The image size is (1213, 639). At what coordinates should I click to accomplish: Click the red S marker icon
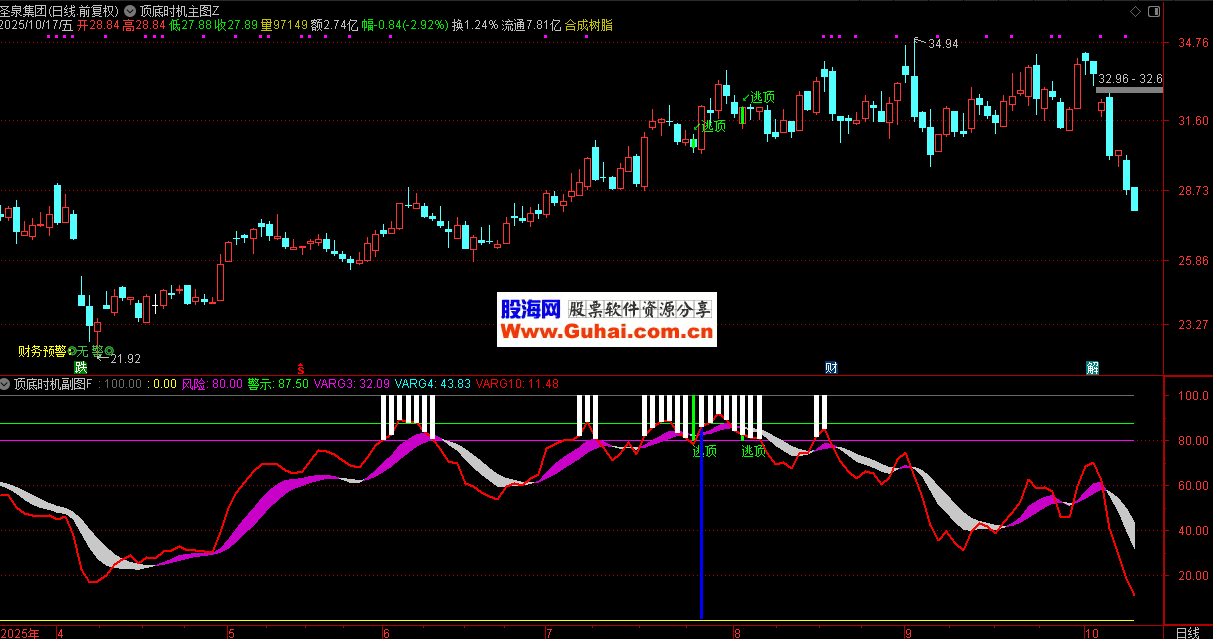click(300, 367)
